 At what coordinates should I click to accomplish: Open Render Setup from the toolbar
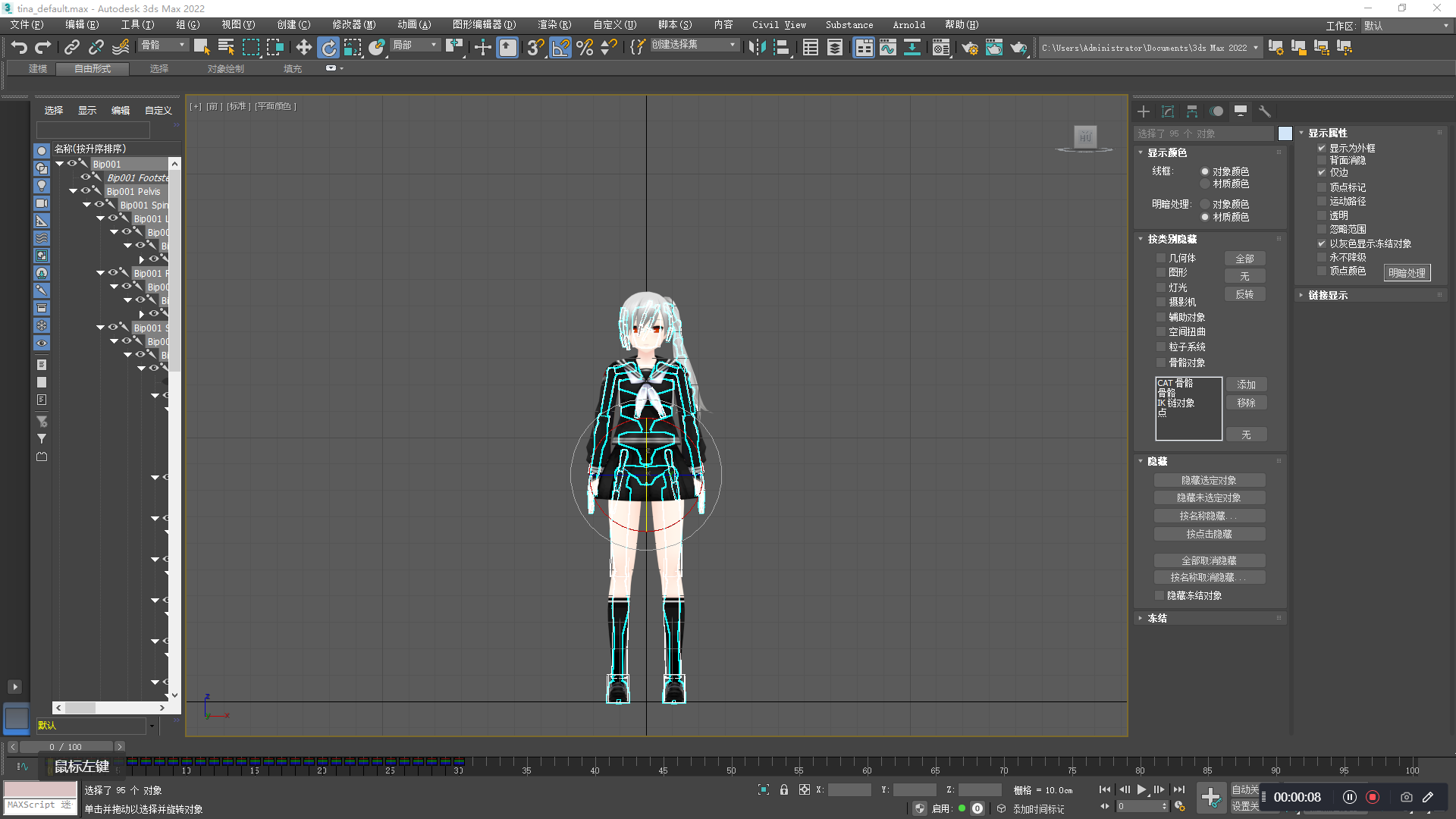(x=970, y=47)
